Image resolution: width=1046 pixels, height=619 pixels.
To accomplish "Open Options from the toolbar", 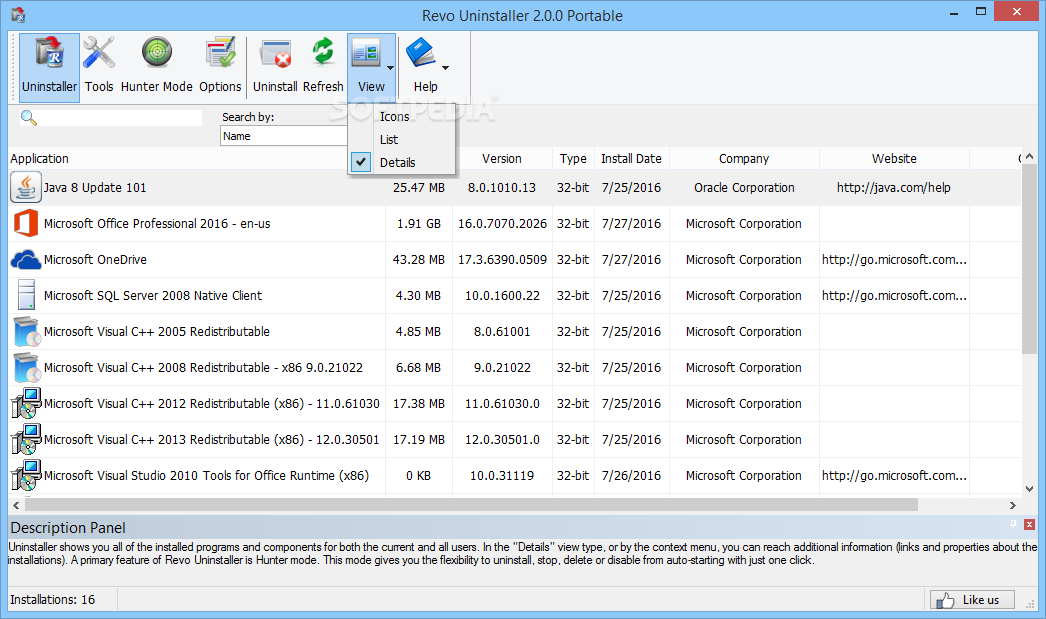I will pyautogui.click(x=220, y=67).
